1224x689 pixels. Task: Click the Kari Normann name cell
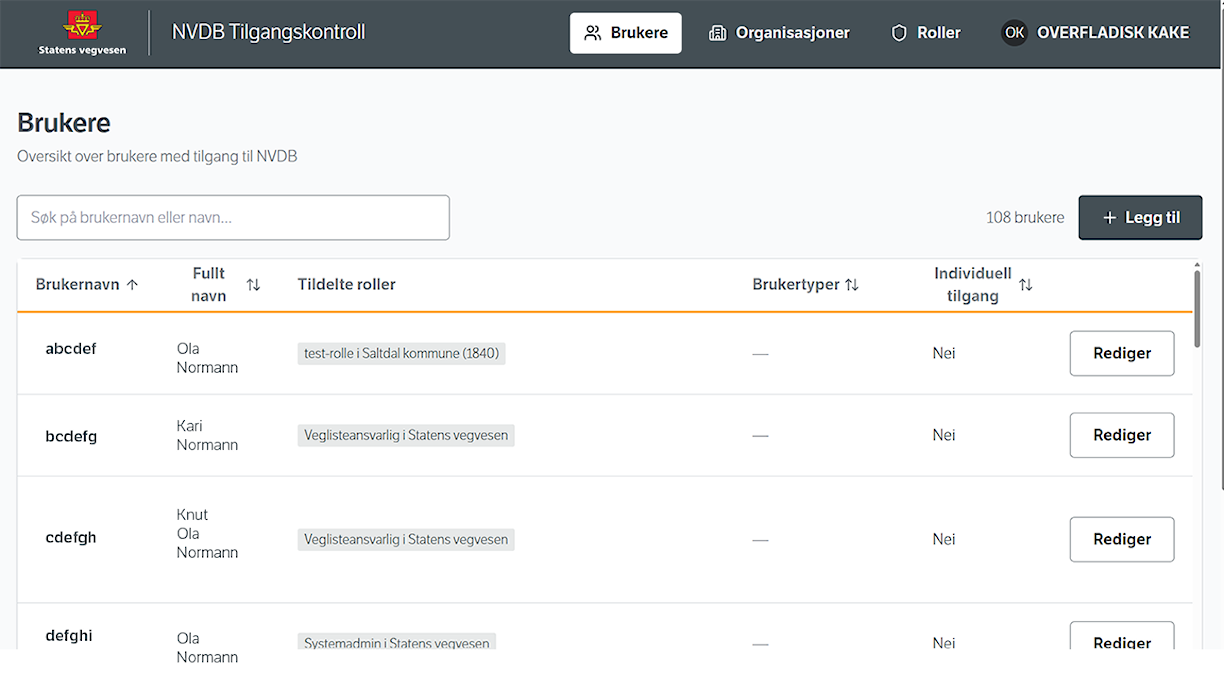(207, 435)
